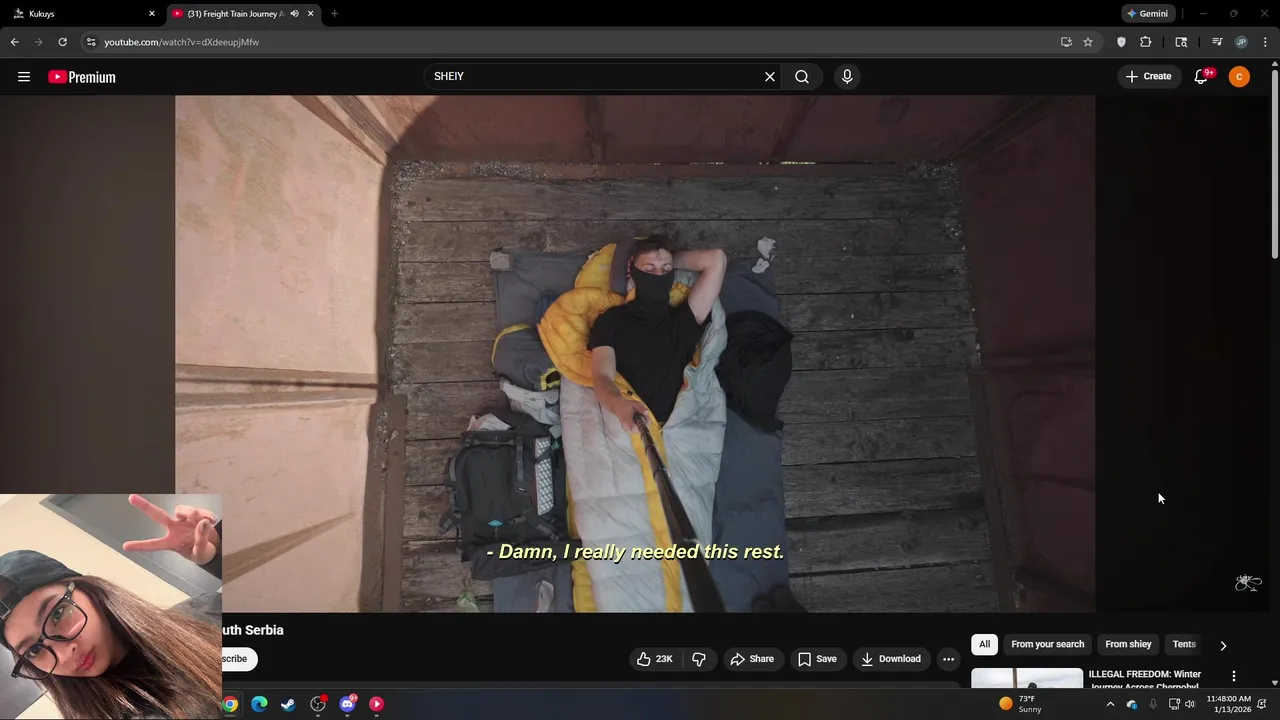The height and width of the screenshot is (720, 1280).
Task: Share this video
Action: coord(752,659)
